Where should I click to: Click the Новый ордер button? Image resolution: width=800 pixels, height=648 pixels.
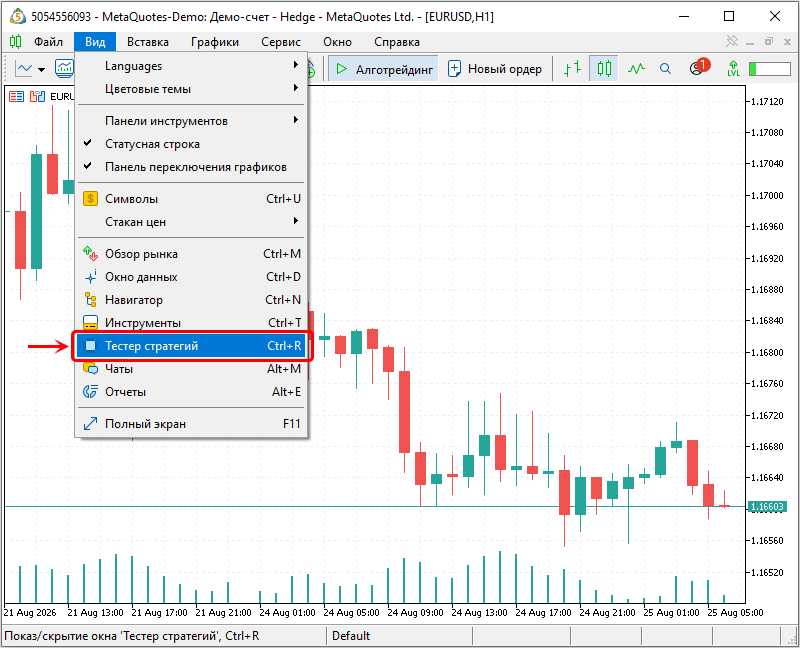tap(495, 68)
